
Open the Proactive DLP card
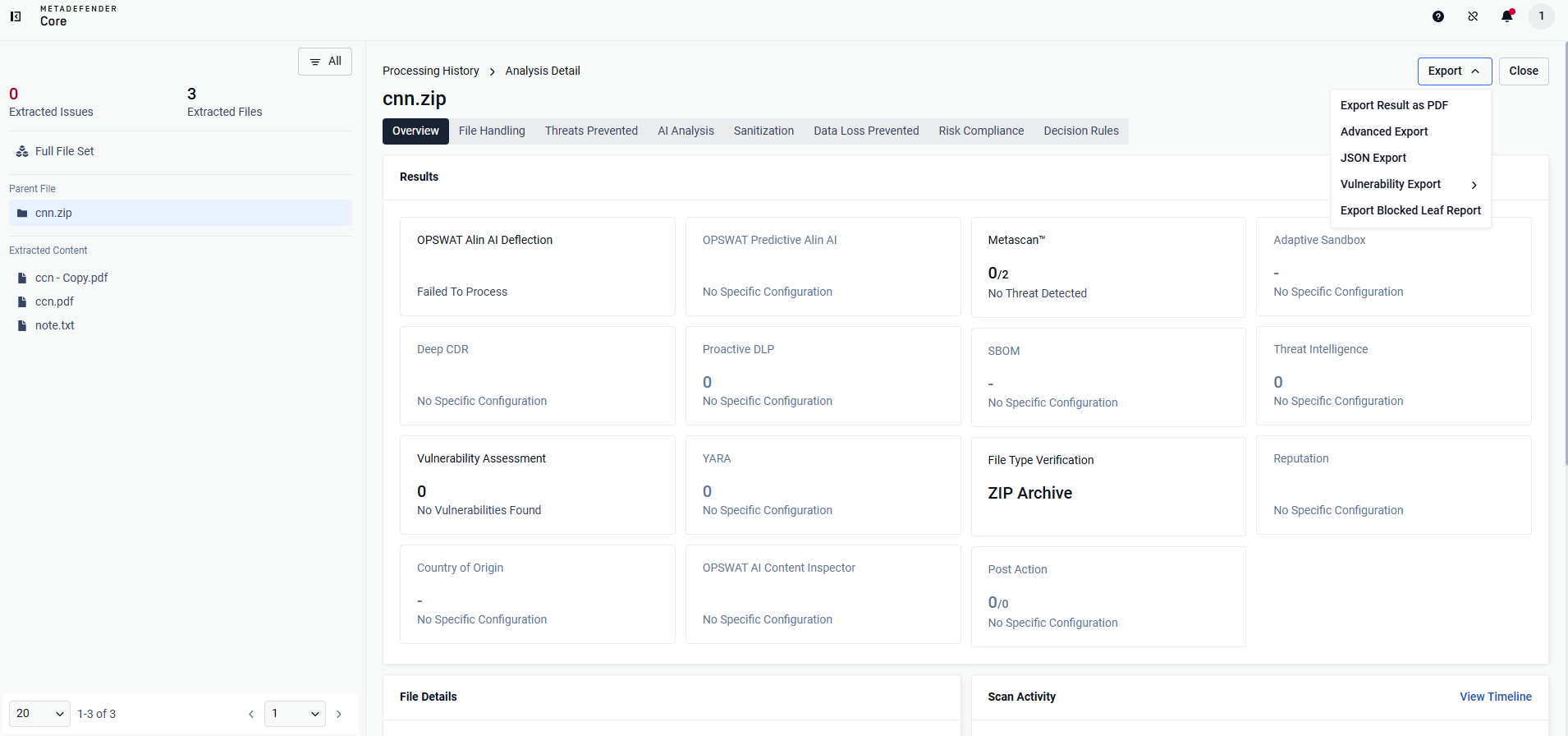823,376
